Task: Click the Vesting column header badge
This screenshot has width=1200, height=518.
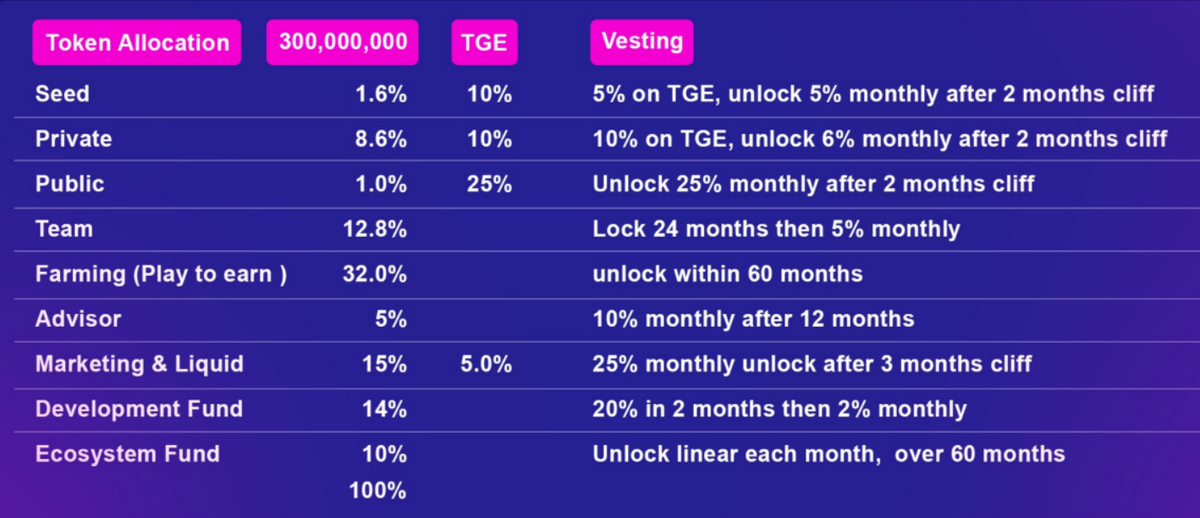Action: point(642,42)
